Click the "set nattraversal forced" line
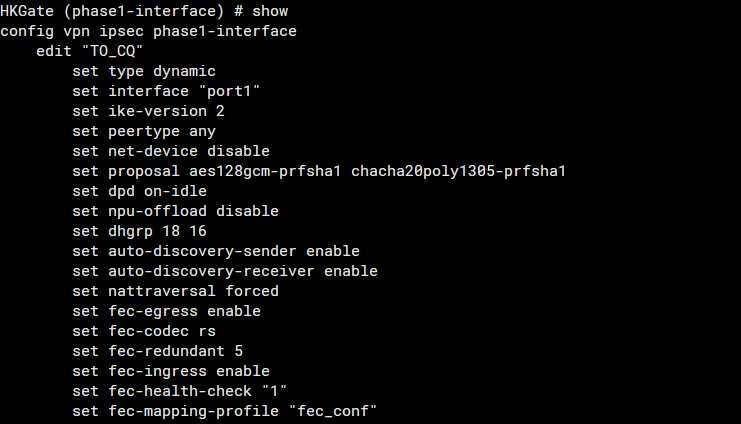Image resolution: width=741 pixels, height=424 pixels. click(x=175, y=291)
